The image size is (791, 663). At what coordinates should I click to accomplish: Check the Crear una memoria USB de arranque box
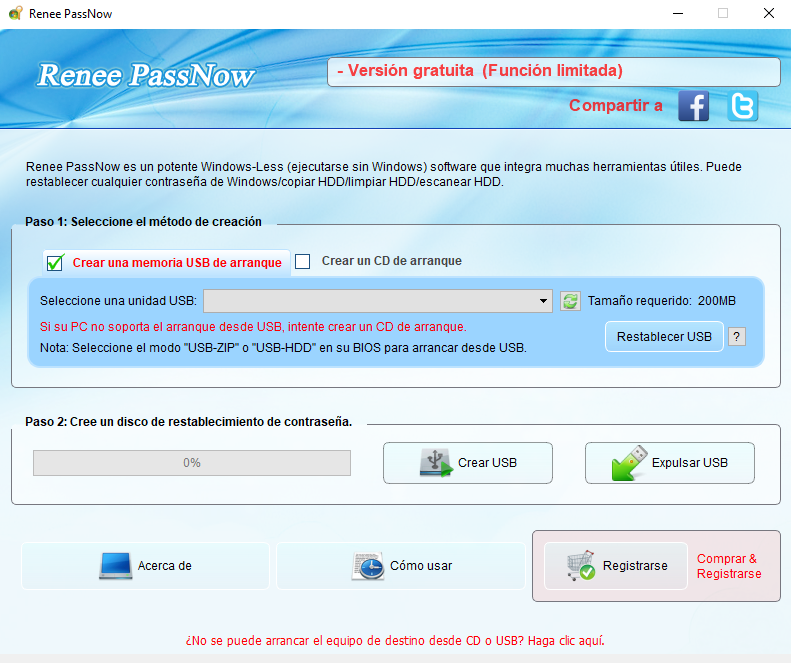point(55,263)
